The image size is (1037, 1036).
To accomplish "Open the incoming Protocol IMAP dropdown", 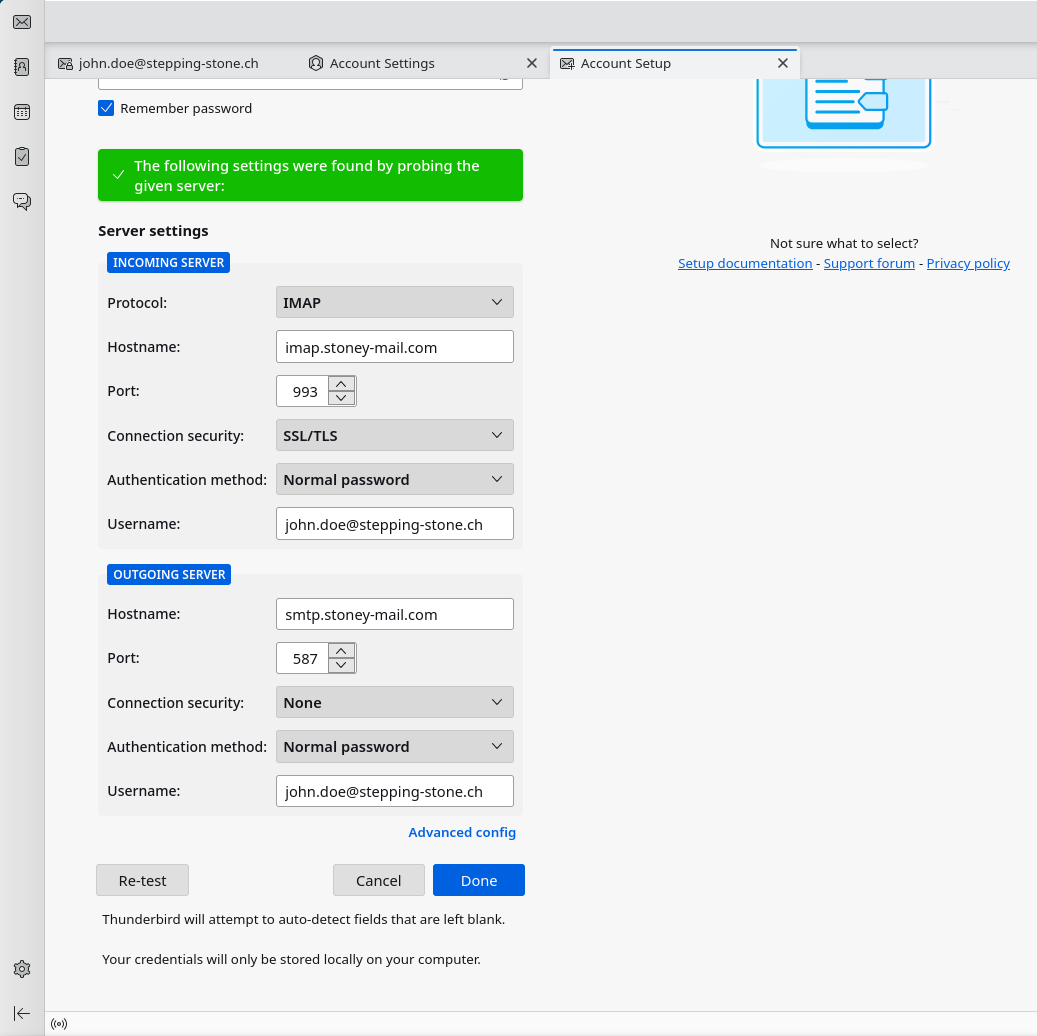I will click(394, 302).
